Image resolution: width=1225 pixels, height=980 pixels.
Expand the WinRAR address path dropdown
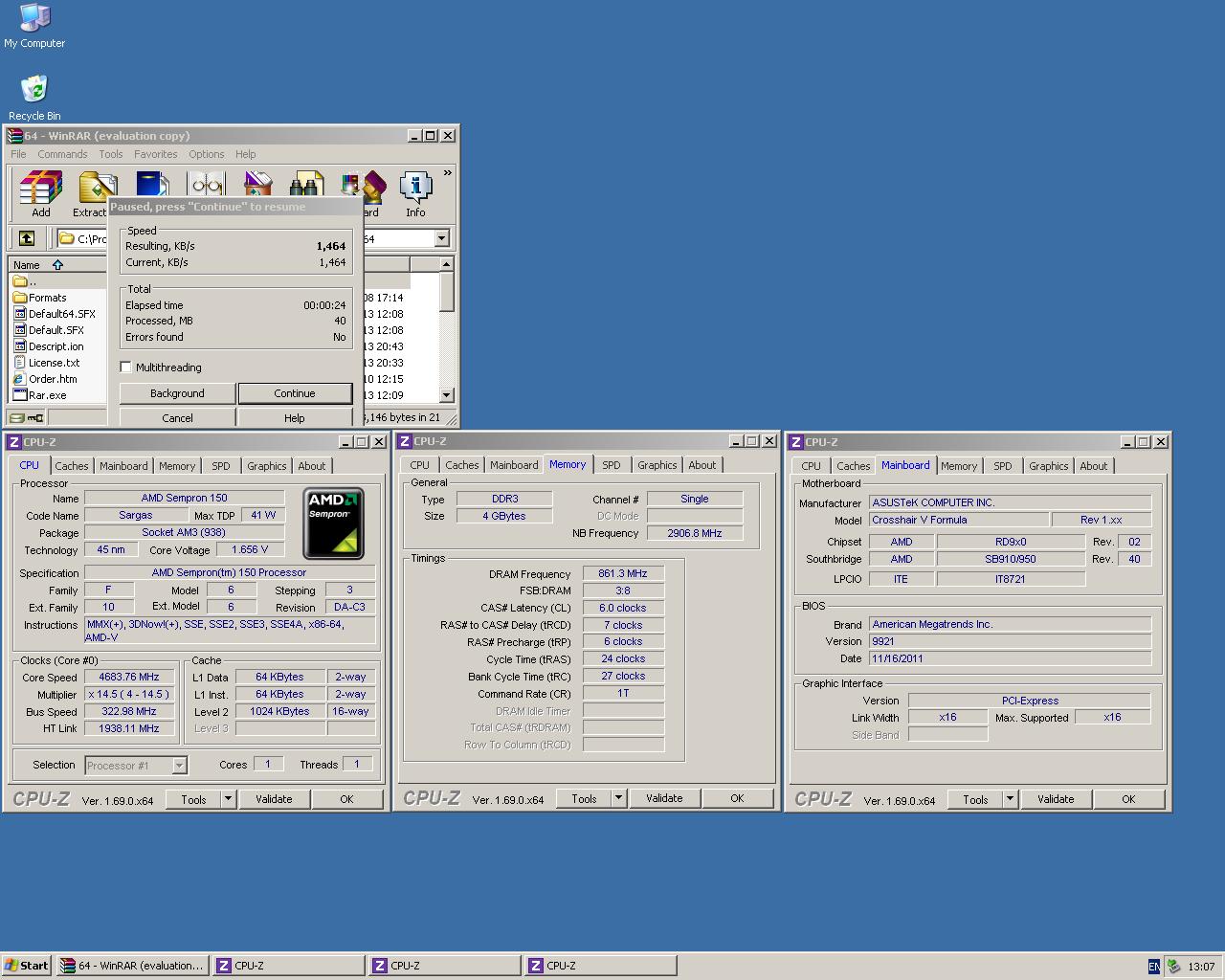pyautogui.click(x=442, y=238)
